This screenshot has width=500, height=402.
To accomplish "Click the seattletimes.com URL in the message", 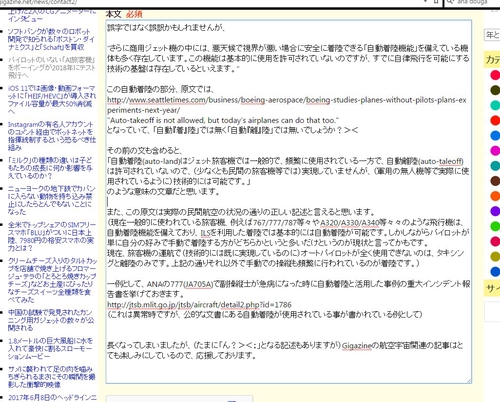I will point(287,105).
